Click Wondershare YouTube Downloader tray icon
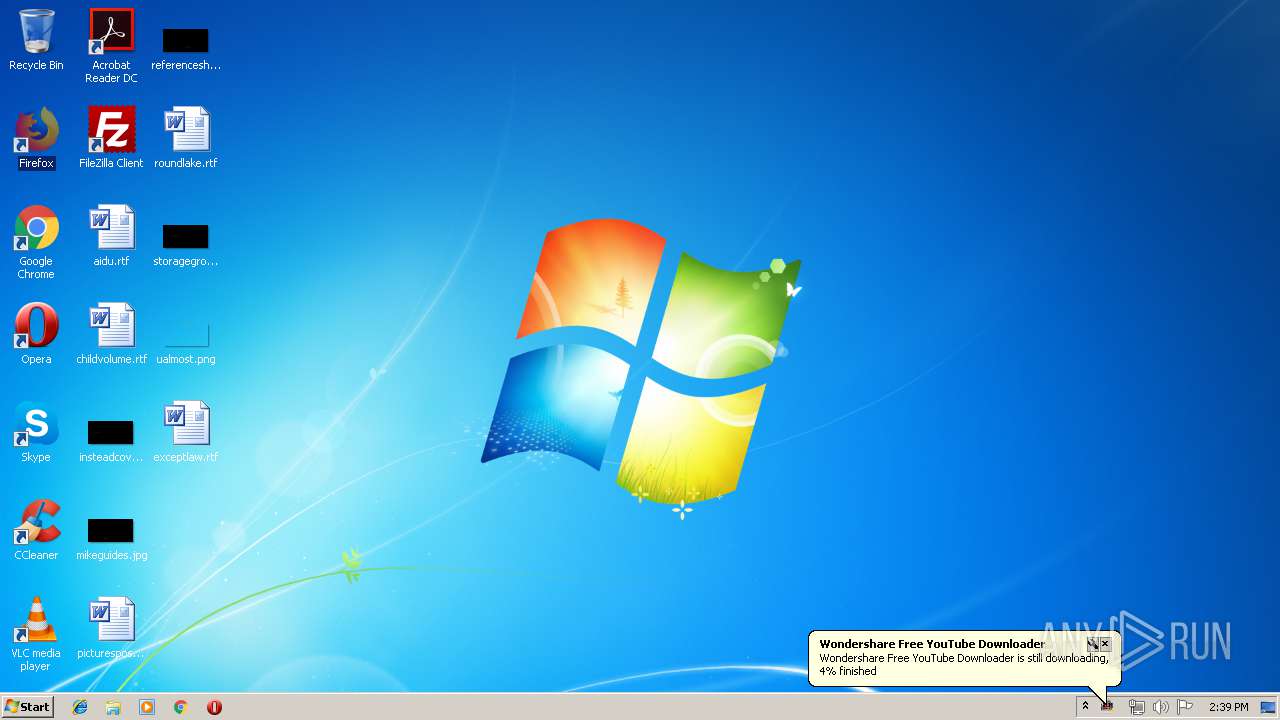1280x720 pixels. pyautogui.click(x=1108, y=707)
